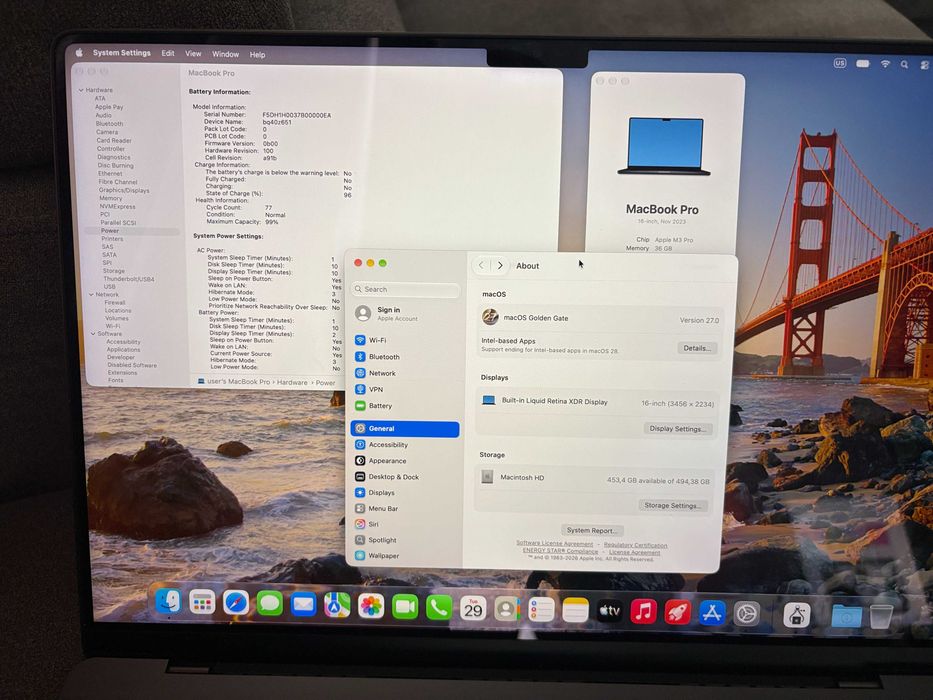Open VPN in Settings sidebar
This screenshot has height=700, width=933.
point(405,389)
